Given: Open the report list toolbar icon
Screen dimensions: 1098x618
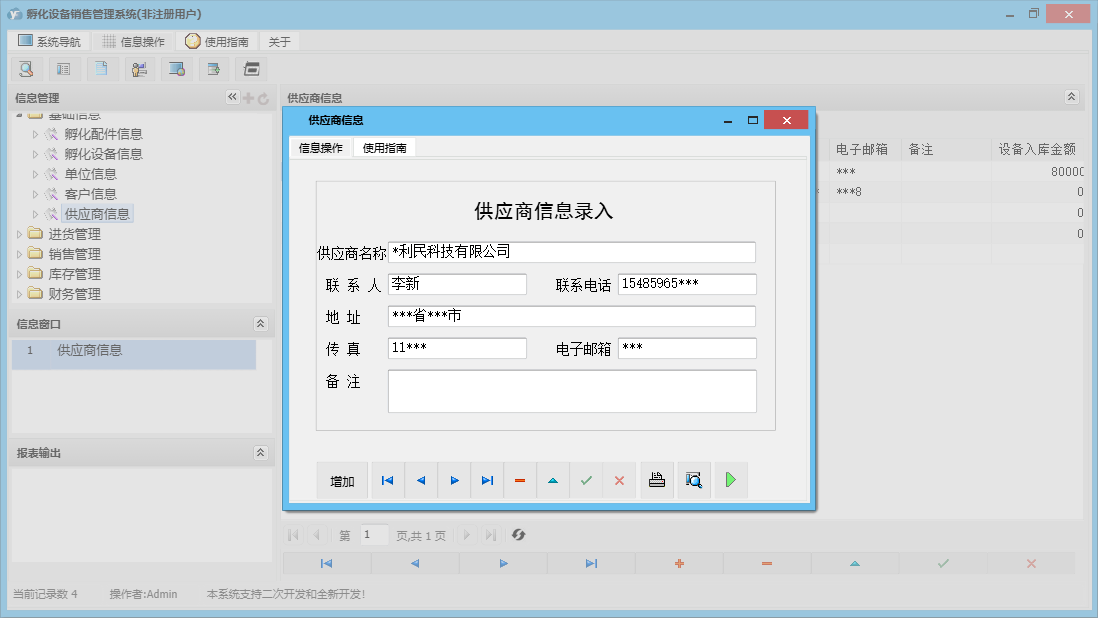Looking at the screenshot, I should [64, 68].
